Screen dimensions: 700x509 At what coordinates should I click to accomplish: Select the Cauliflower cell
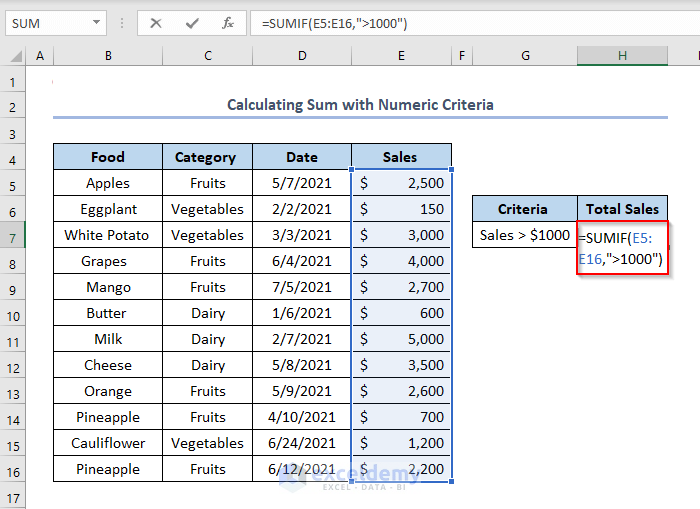coord(108,443)
